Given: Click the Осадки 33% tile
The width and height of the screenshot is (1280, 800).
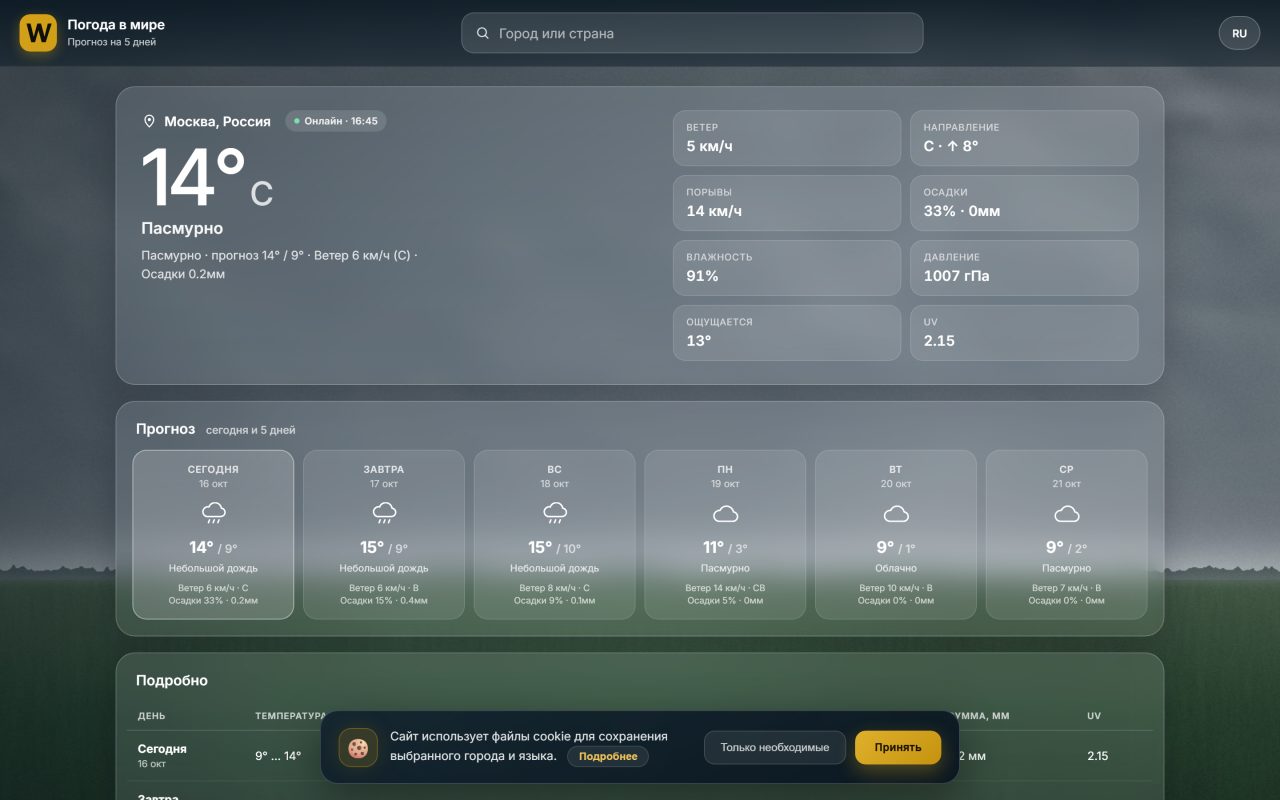Looking at the screenshot, I should [1024, 203].
